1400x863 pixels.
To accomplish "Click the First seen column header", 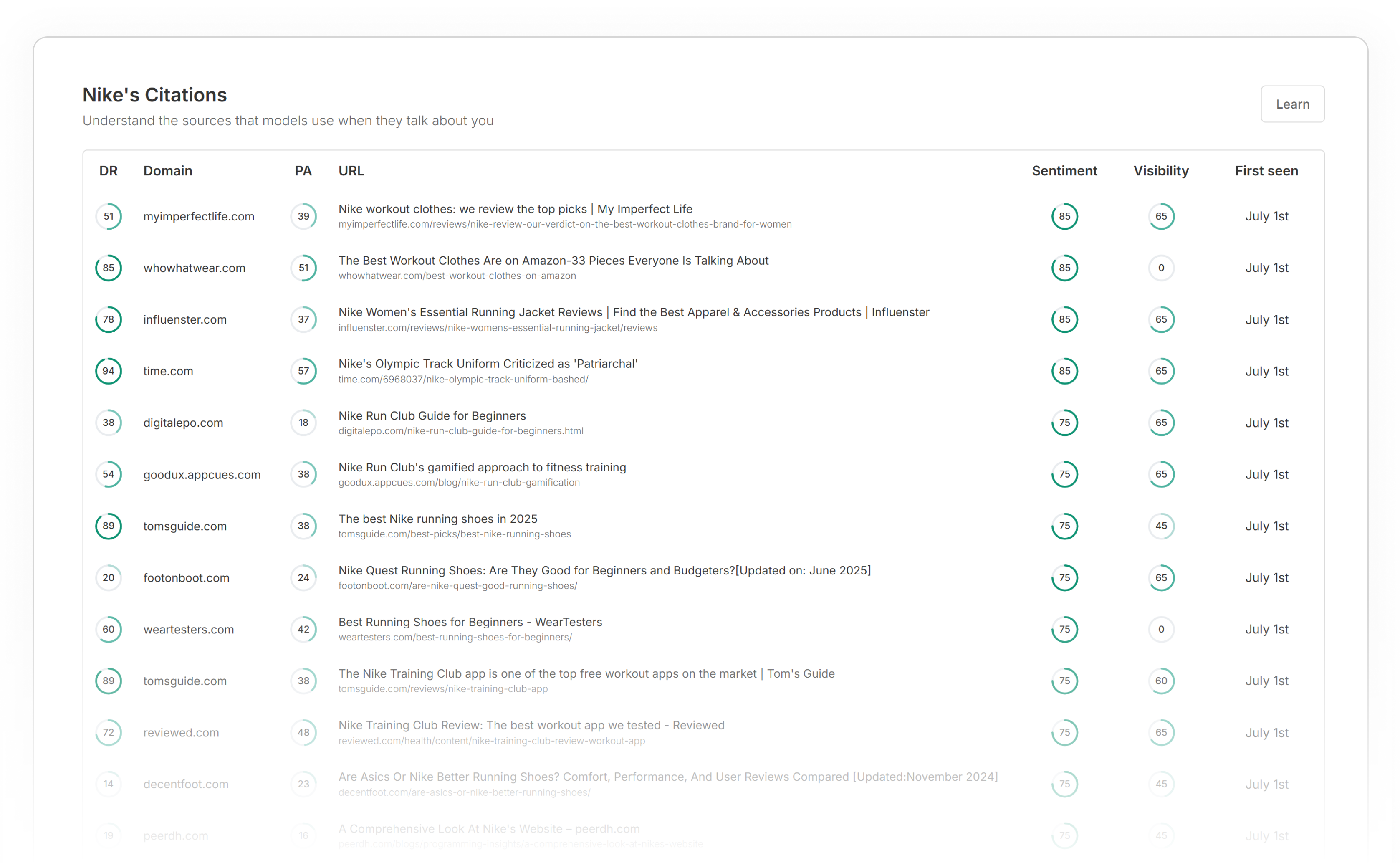I will click(x=1266, y=171).
